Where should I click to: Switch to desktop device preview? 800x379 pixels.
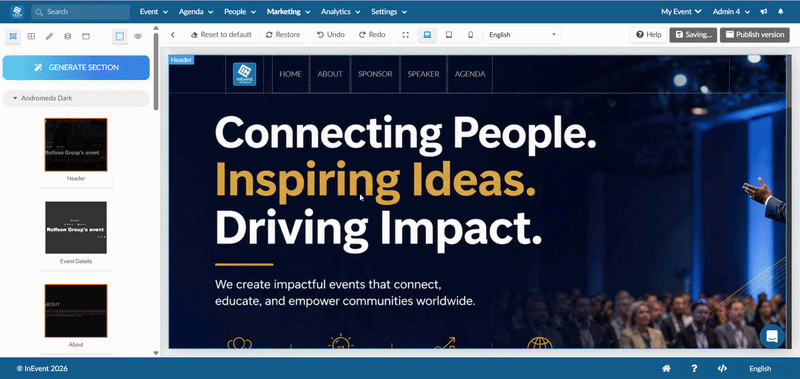(427, 35)
